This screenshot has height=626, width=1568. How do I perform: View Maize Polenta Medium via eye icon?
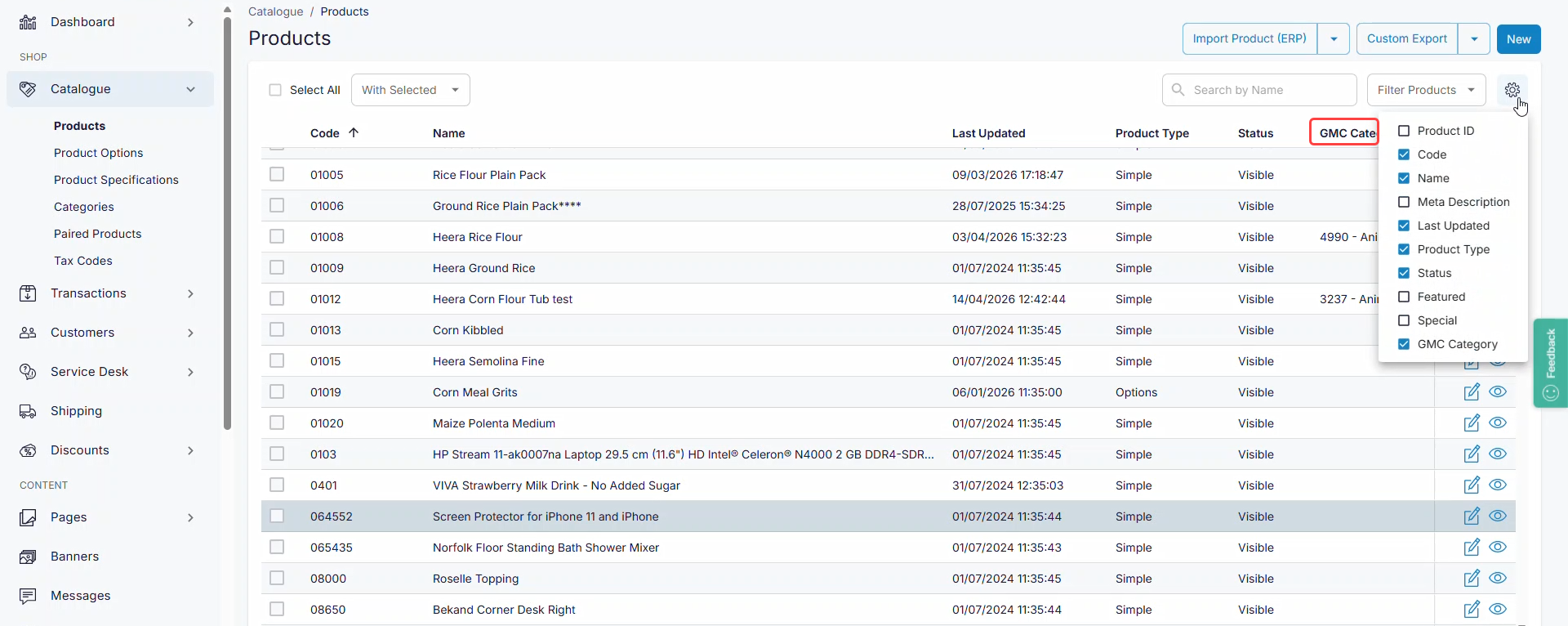[x=1497, y=423]
